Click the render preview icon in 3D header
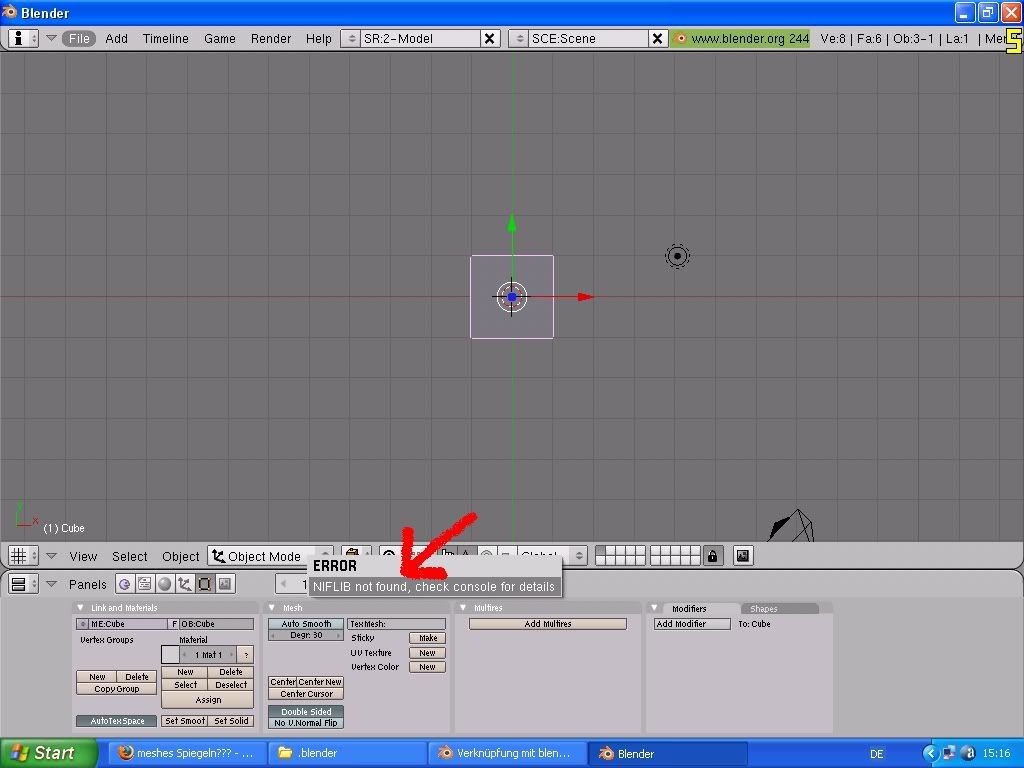1024x768 pixels. (x=742, y=556)
